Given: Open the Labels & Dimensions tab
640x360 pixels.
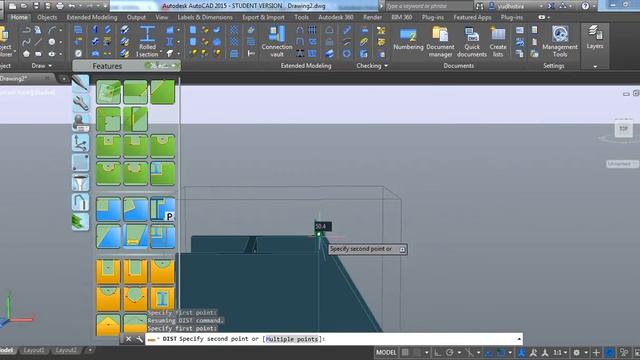Looking at the screenshot, I should (x=205, y=17).
